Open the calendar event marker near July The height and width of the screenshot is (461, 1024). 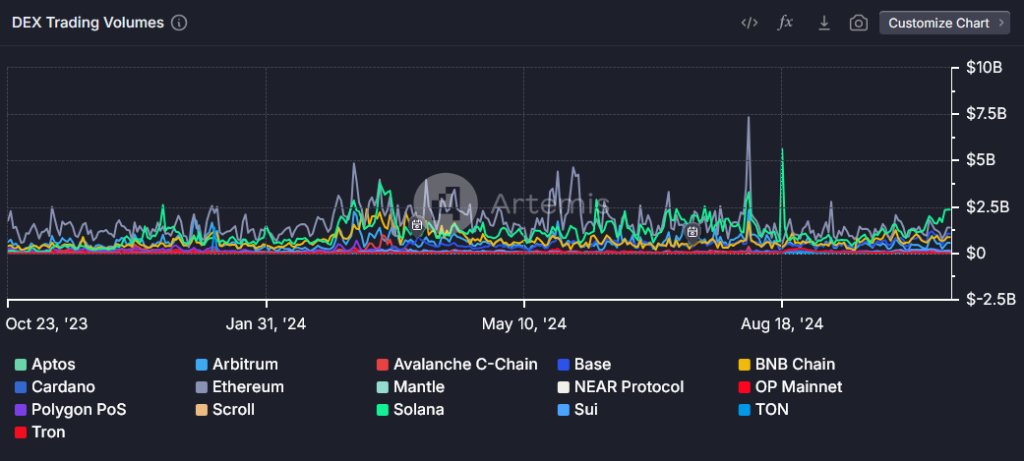pyautogui.click(x=692, y=230)
